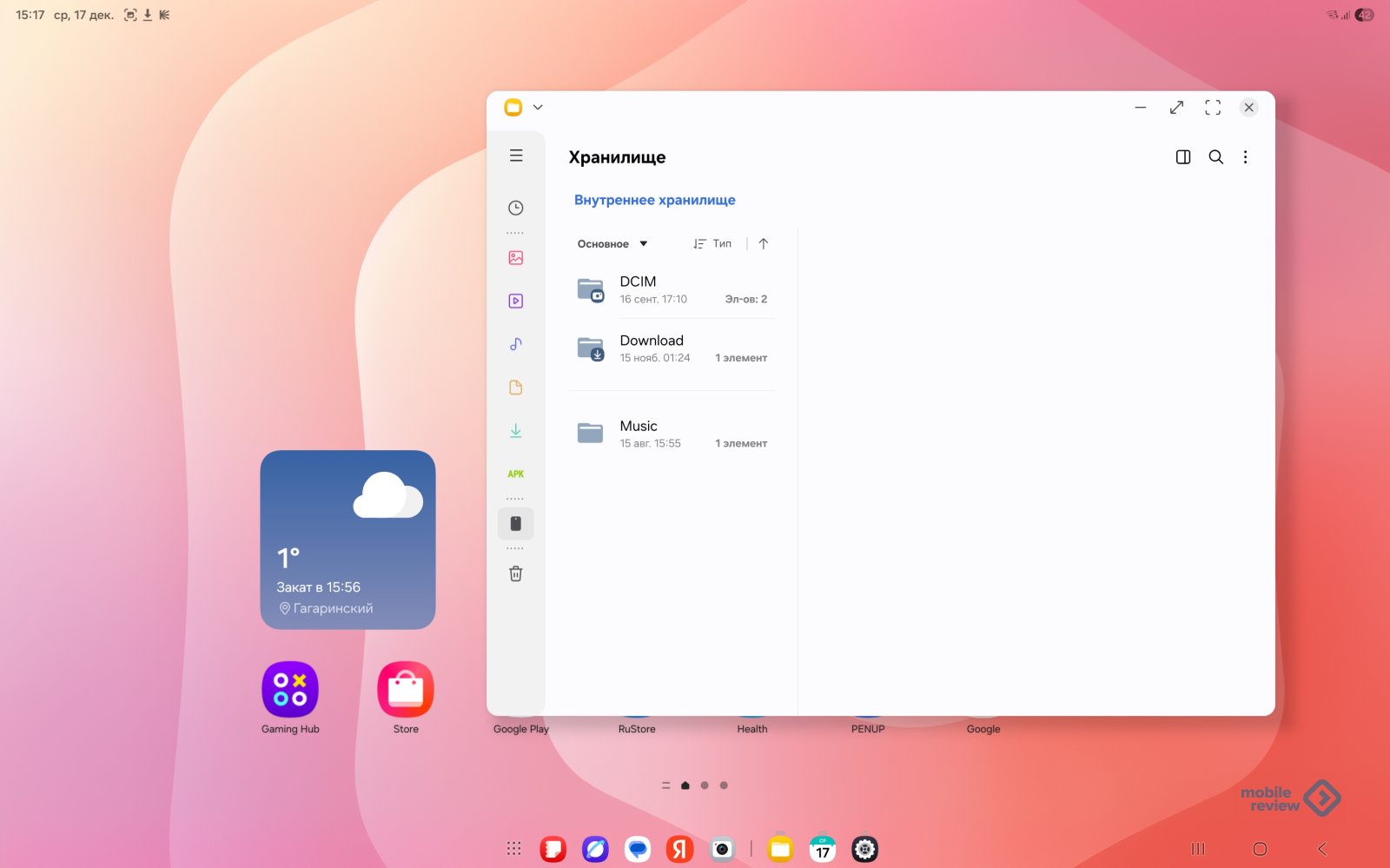Screen dimensions: 1390x868
Task: Open the hamburger navigation menu
Action: (x=516, y=156)
